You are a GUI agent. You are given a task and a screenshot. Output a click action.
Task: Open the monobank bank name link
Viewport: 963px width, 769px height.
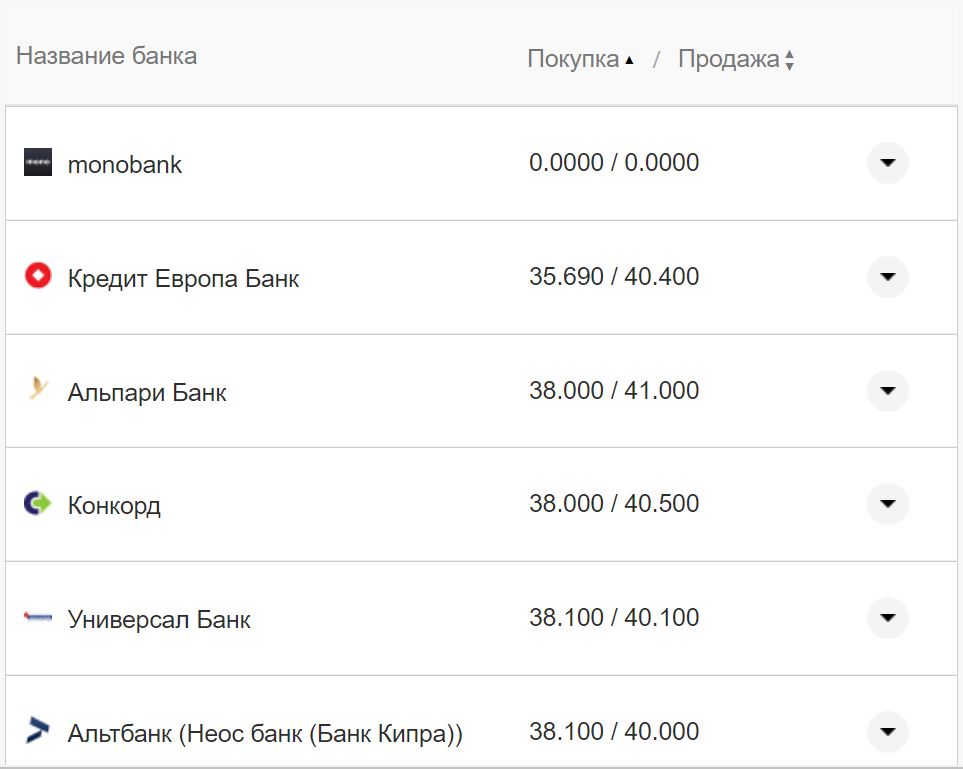(x=125, y=165)
